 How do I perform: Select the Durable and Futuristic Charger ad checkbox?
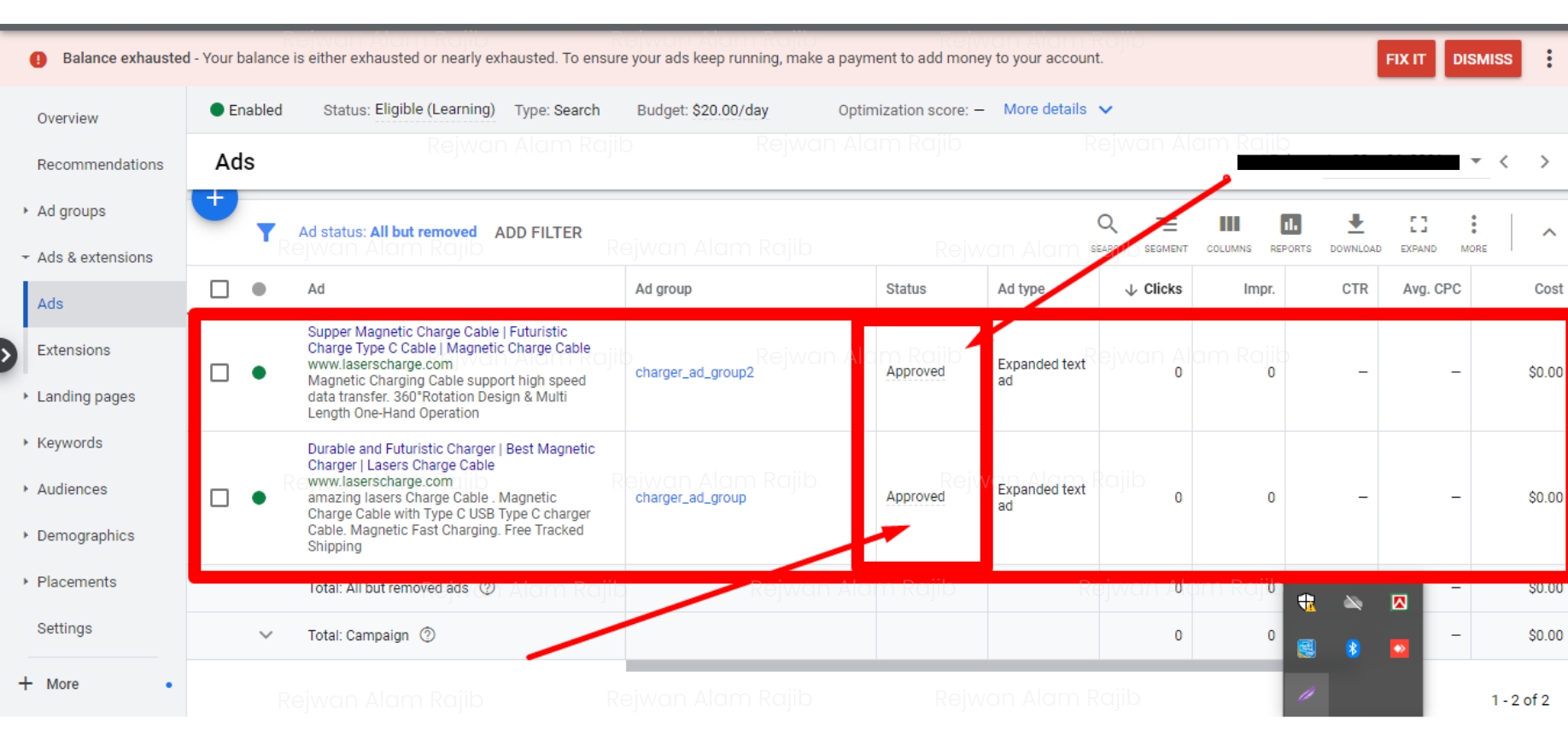click(219, 498)
